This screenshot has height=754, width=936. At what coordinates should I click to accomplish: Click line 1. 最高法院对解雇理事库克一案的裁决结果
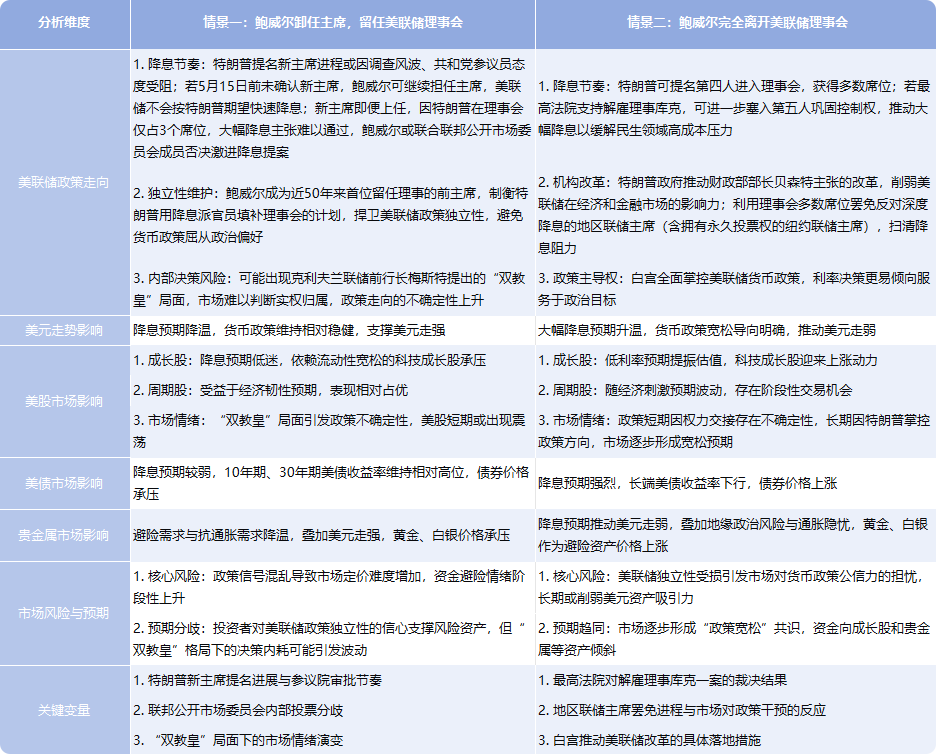(x=663, y=681)
